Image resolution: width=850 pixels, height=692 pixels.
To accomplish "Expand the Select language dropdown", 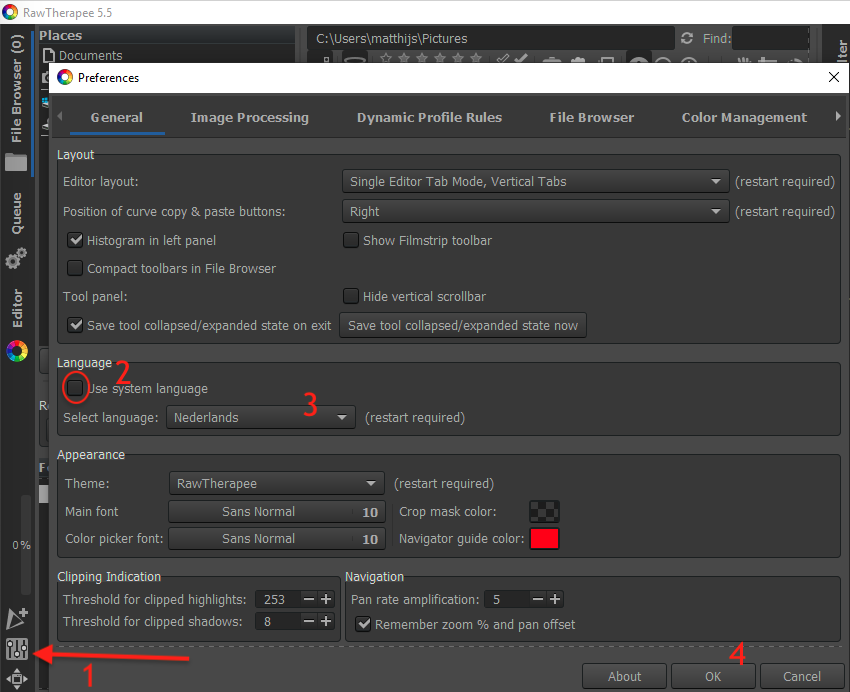I will pyautogui.click(x=261, y=417).
